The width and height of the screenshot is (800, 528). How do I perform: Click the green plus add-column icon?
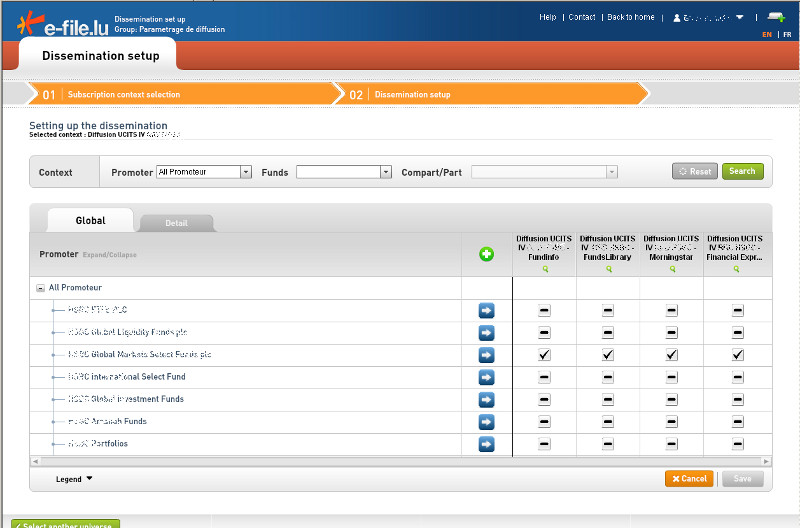coord(486,254)
